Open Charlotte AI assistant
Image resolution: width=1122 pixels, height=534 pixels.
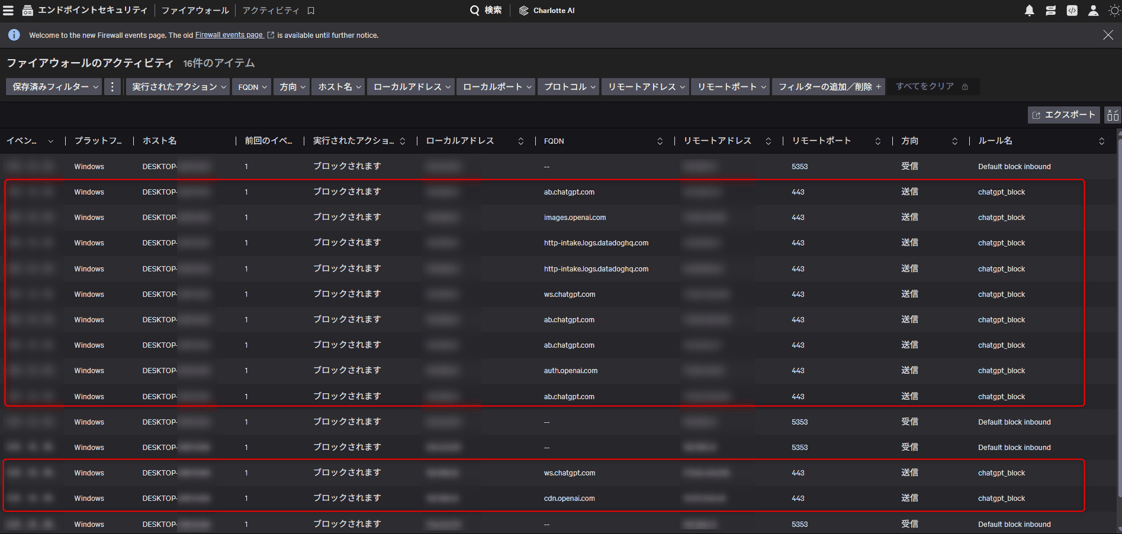tap(549, 11)
